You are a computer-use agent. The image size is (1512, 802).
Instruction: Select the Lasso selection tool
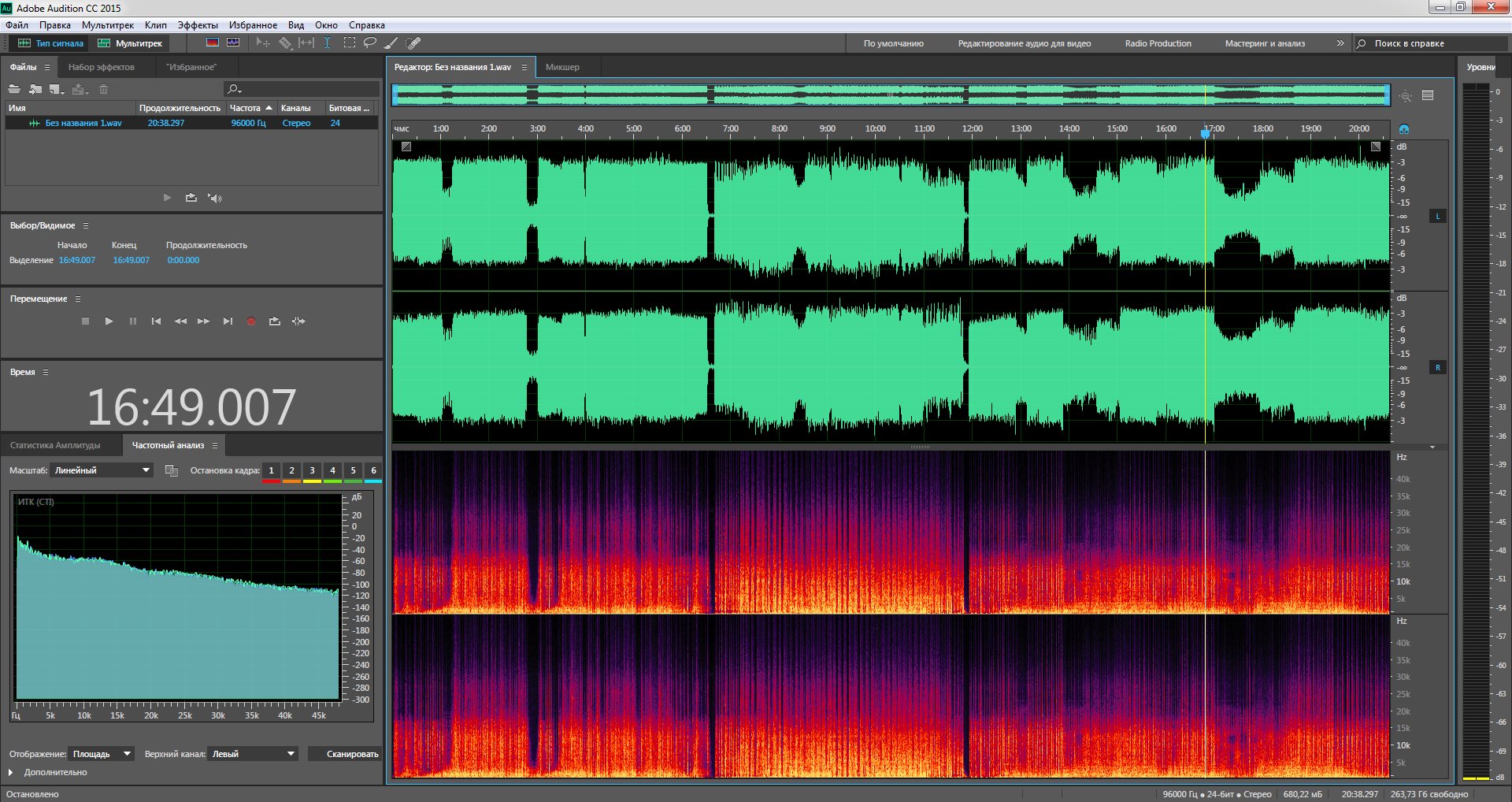coord(369,43)
